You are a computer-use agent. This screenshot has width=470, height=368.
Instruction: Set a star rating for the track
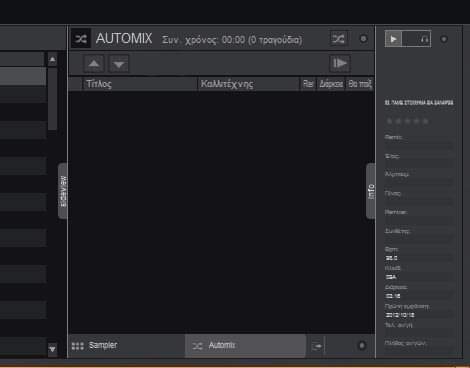pyautogui.click(x=407, y=121)
